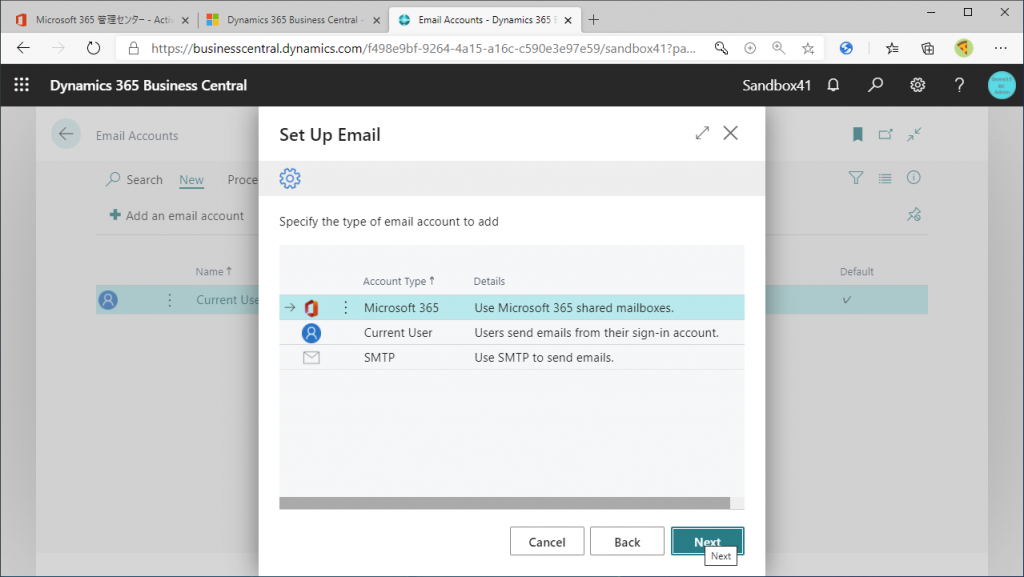Click the horizontal scrollbar in the account list
The height and width of the screenshot is (577, 1024).
tap(504, 503)
